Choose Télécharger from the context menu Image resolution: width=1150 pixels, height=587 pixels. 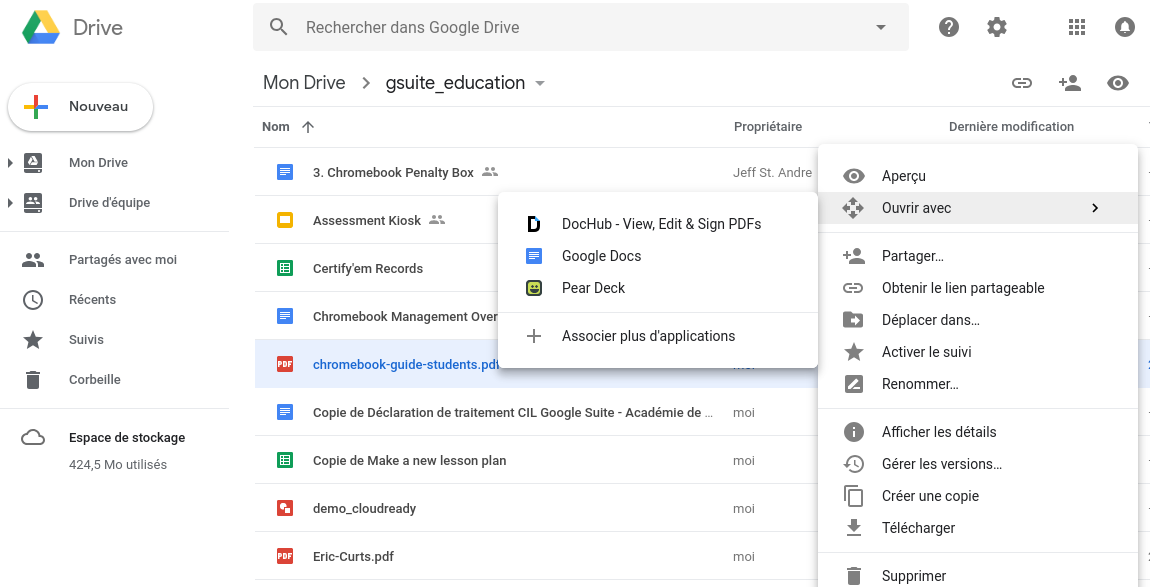920,527
